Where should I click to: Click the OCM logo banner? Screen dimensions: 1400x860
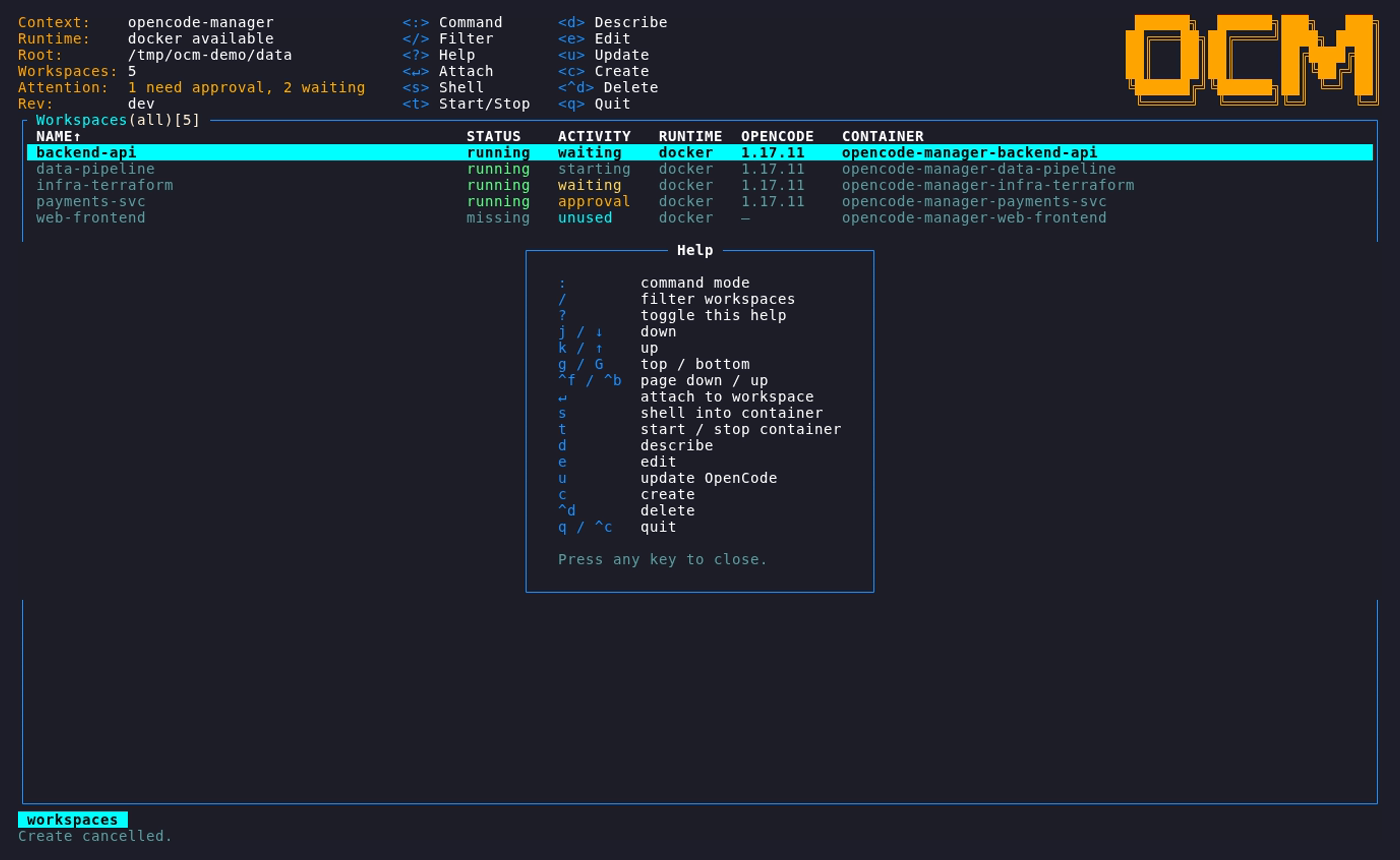pos(1252,59)
